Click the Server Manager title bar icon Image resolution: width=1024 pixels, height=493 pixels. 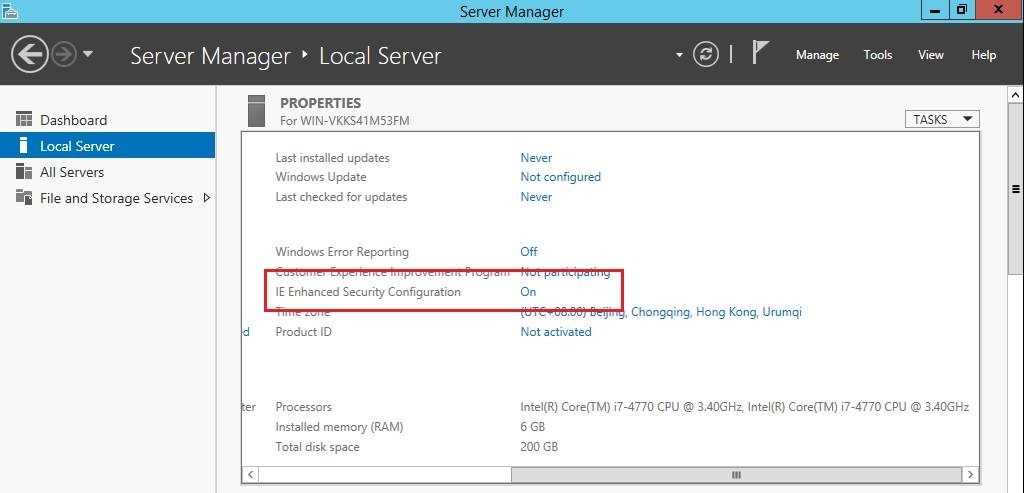[10, 10]
